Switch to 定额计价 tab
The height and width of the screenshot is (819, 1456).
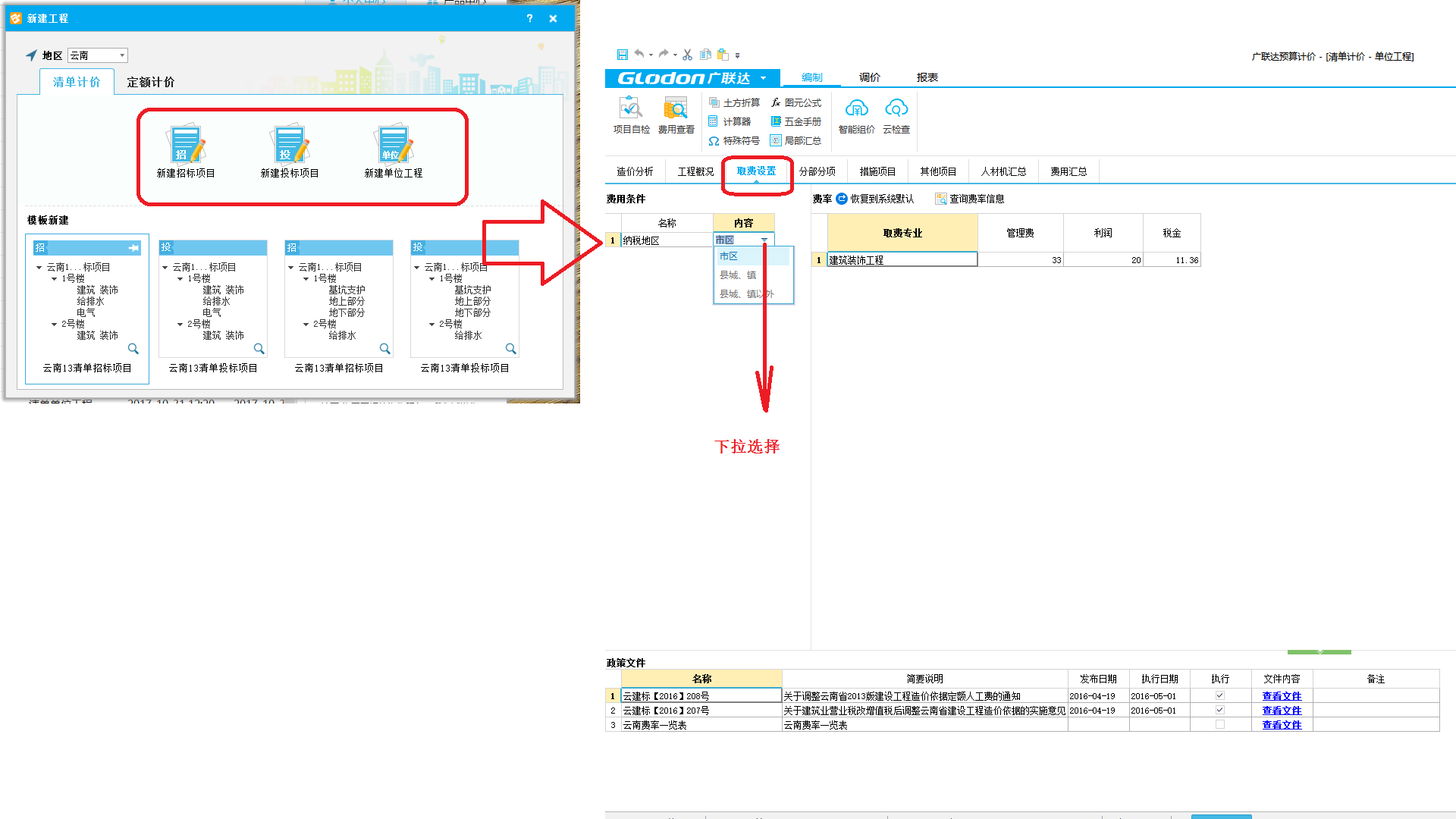[x=150, y=82]
